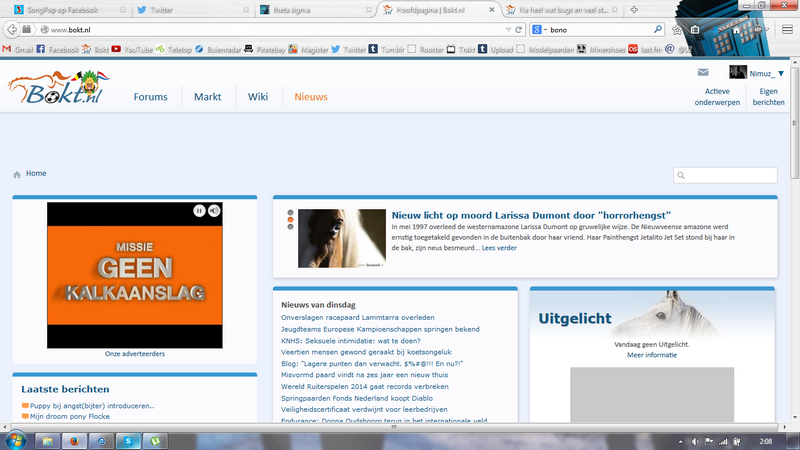Click the Bokt.nl logo
Image resolution: width=800 pixels, height=450 pixels.
pos(59,88)
